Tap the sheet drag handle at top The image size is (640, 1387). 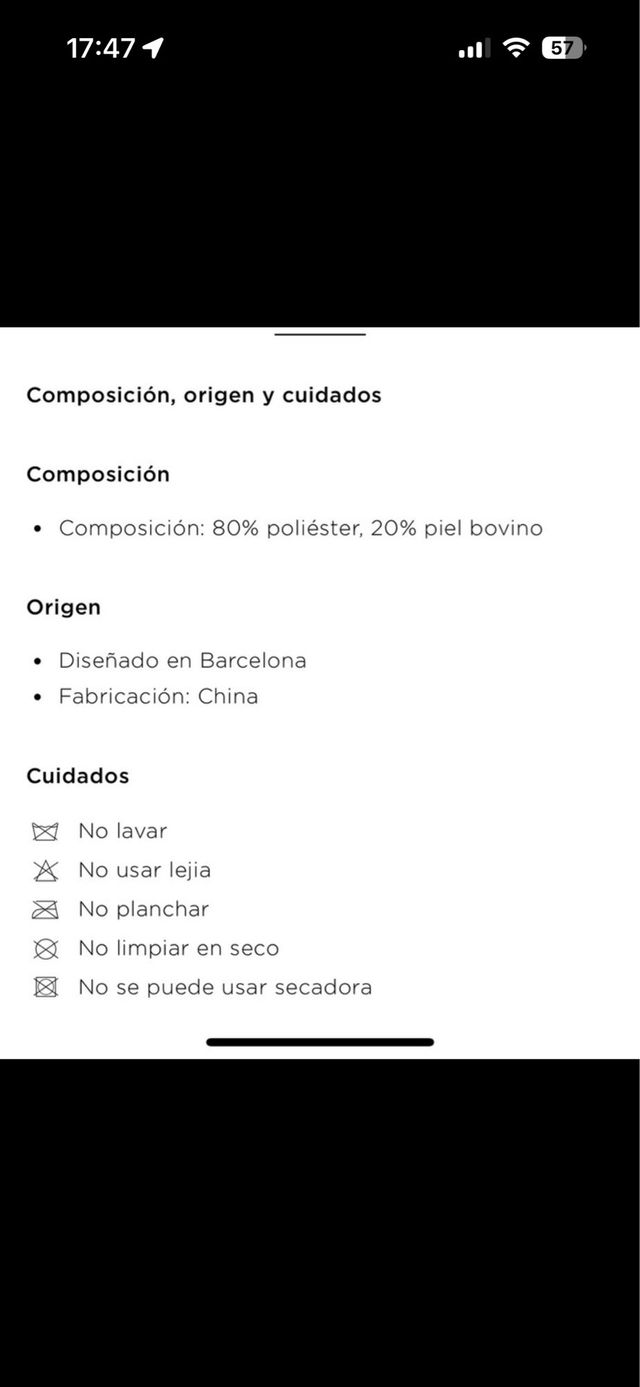tap(320, 334)
